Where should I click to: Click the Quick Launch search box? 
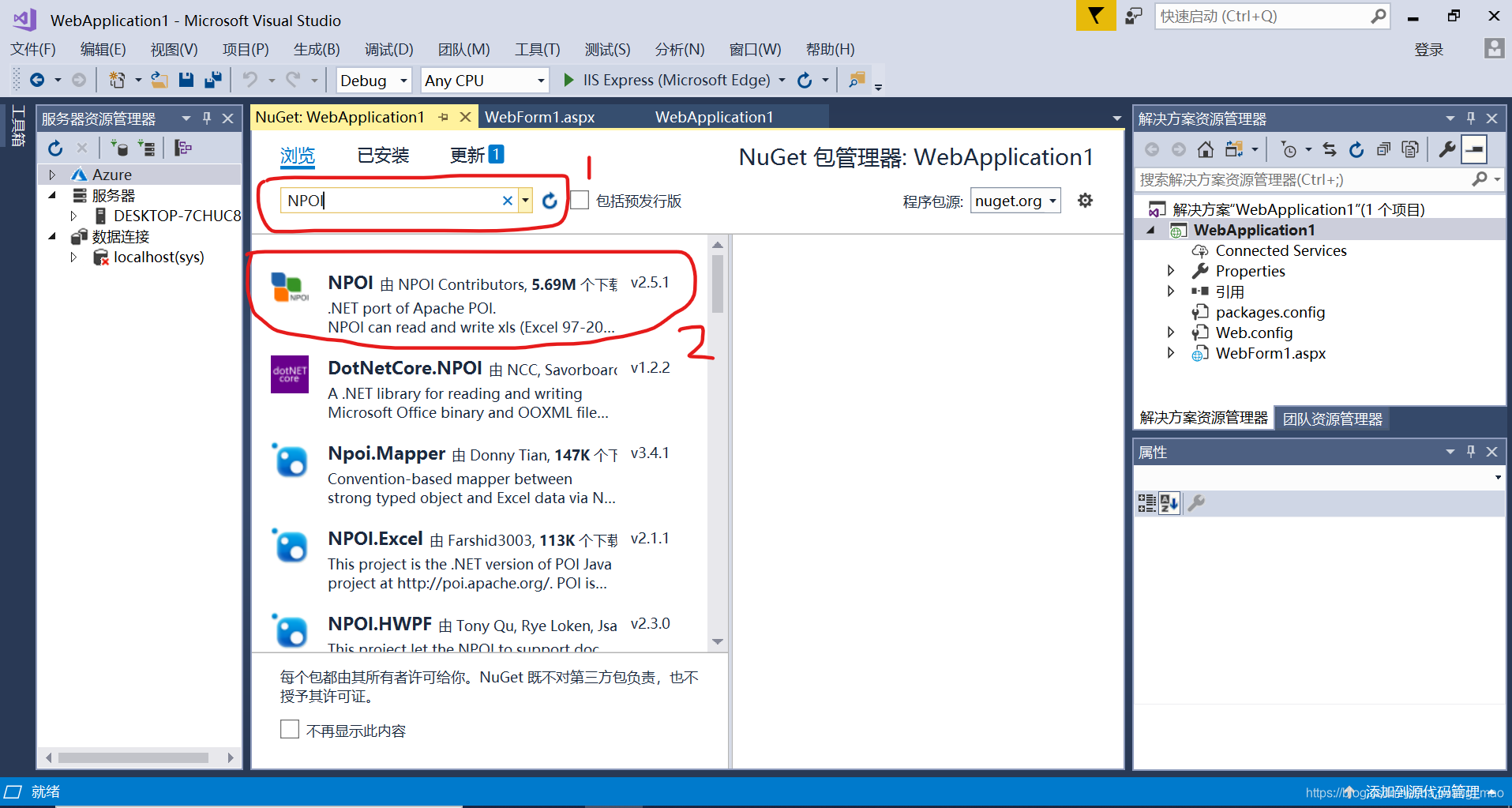pos(1272,16)
